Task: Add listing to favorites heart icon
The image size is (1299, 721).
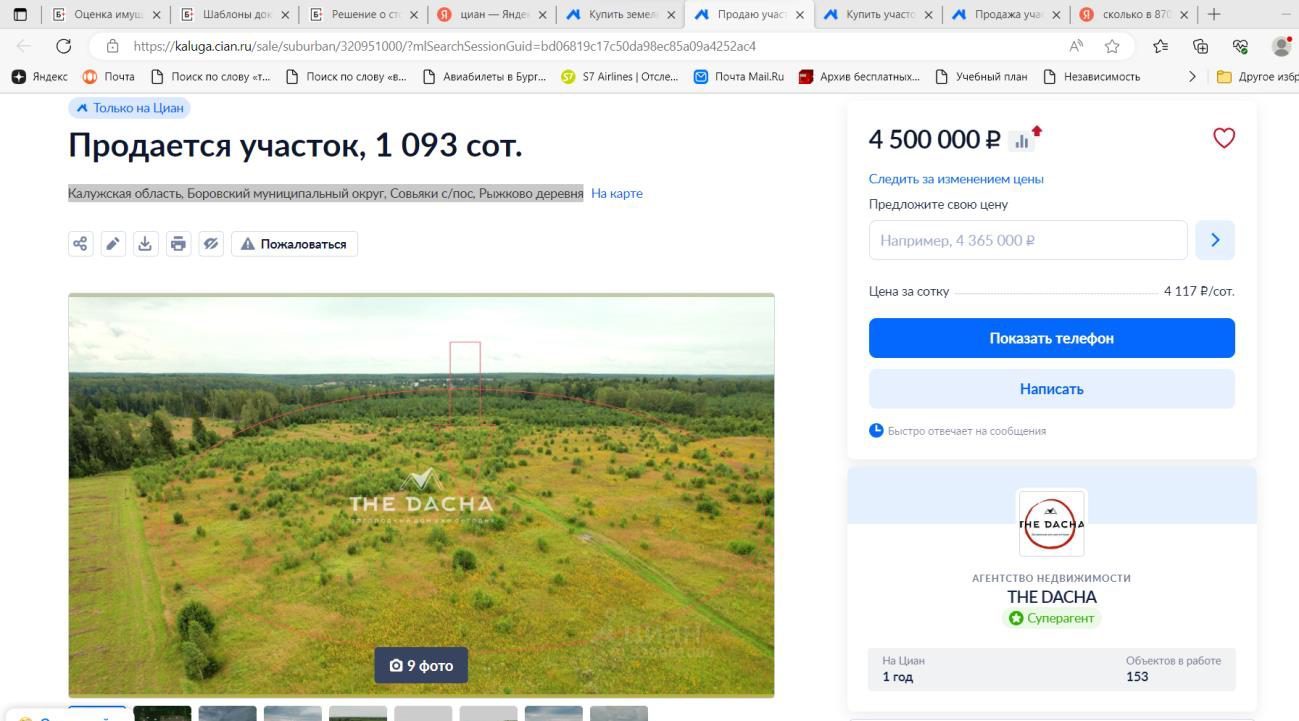Action: tap(1223, 138)
